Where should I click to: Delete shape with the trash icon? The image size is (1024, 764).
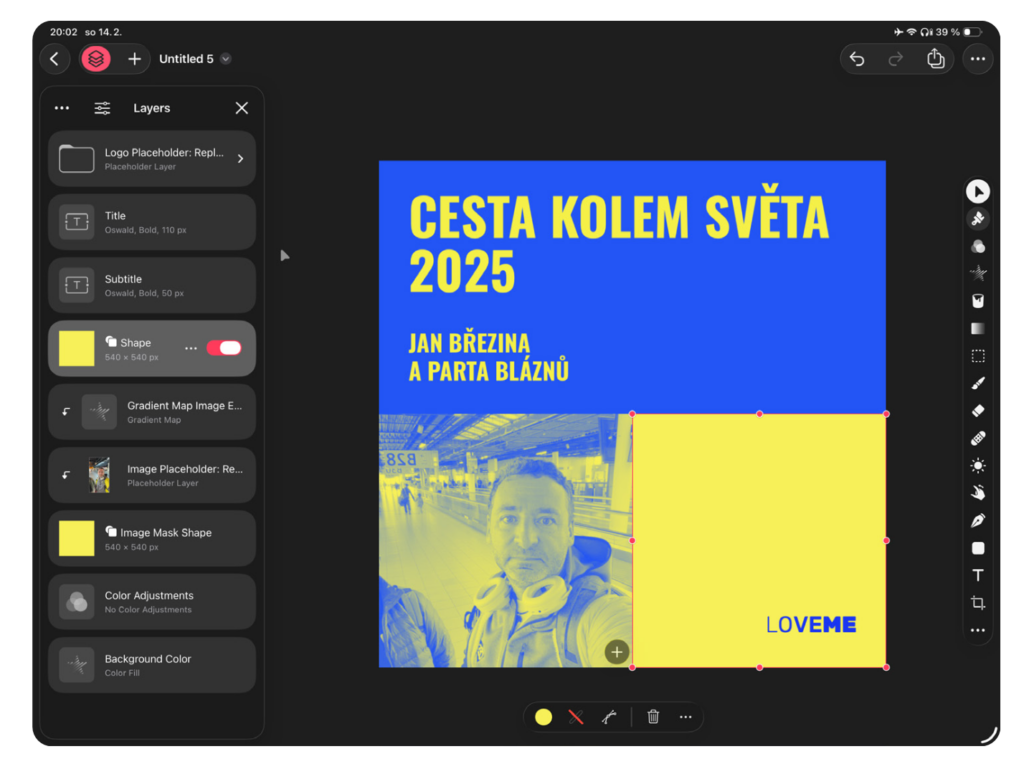[653, 716]
